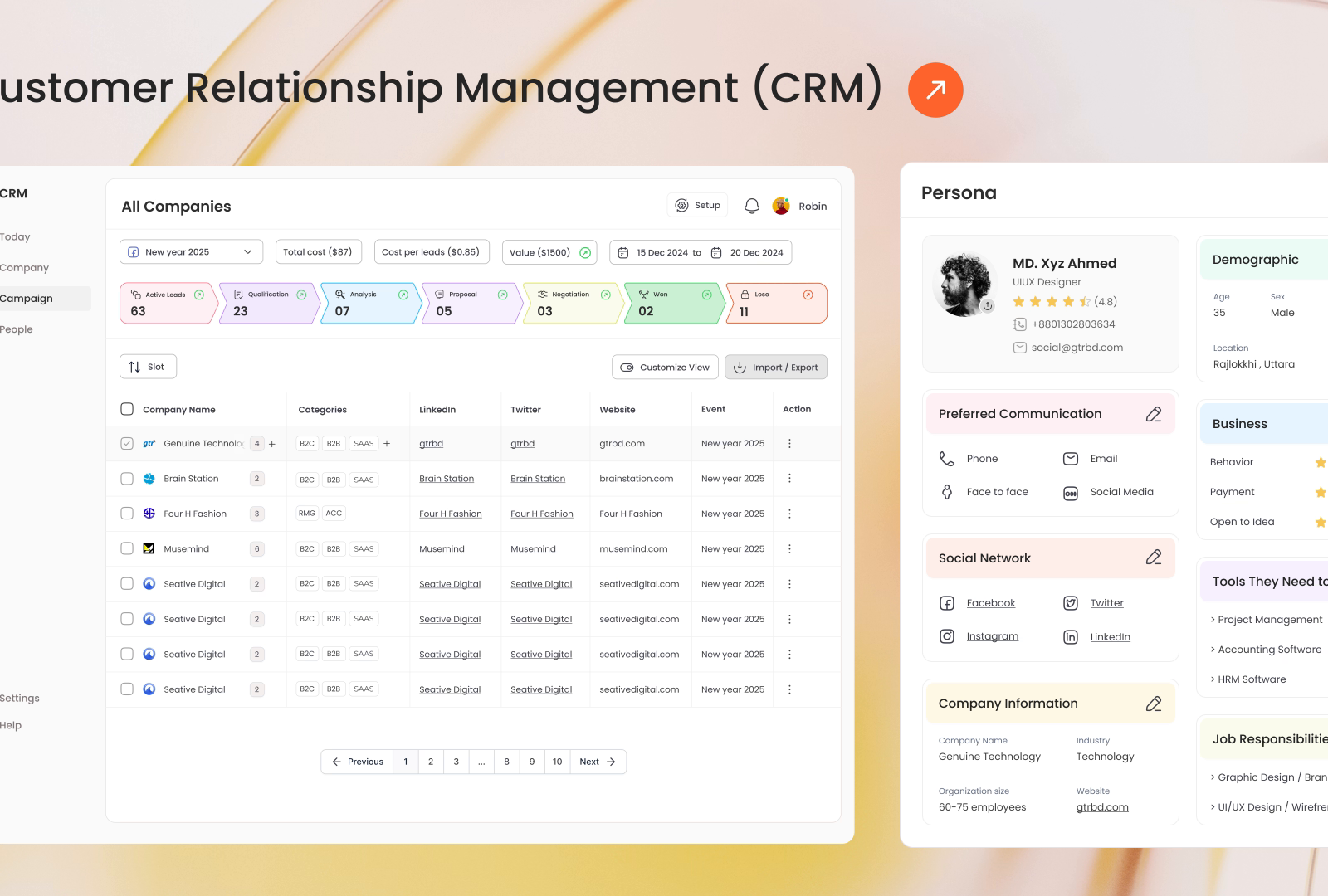Edit Preferred Communication using the pencil icon
Screen dimensions: 1328x896
click(1153, 414)
